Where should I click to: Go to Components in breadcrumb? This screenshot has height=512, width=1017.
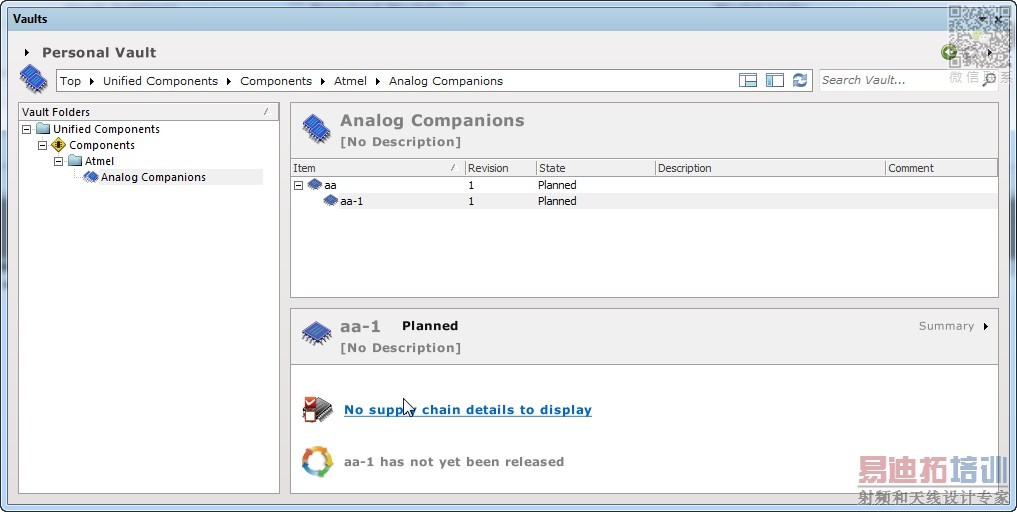coord(276,81)
